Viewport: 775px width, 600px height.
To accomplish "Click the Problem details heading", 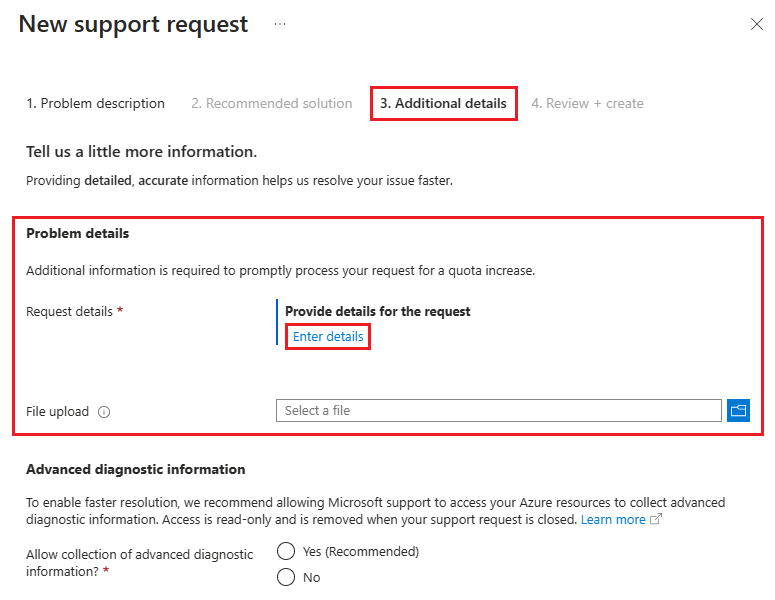I will 78,234.
